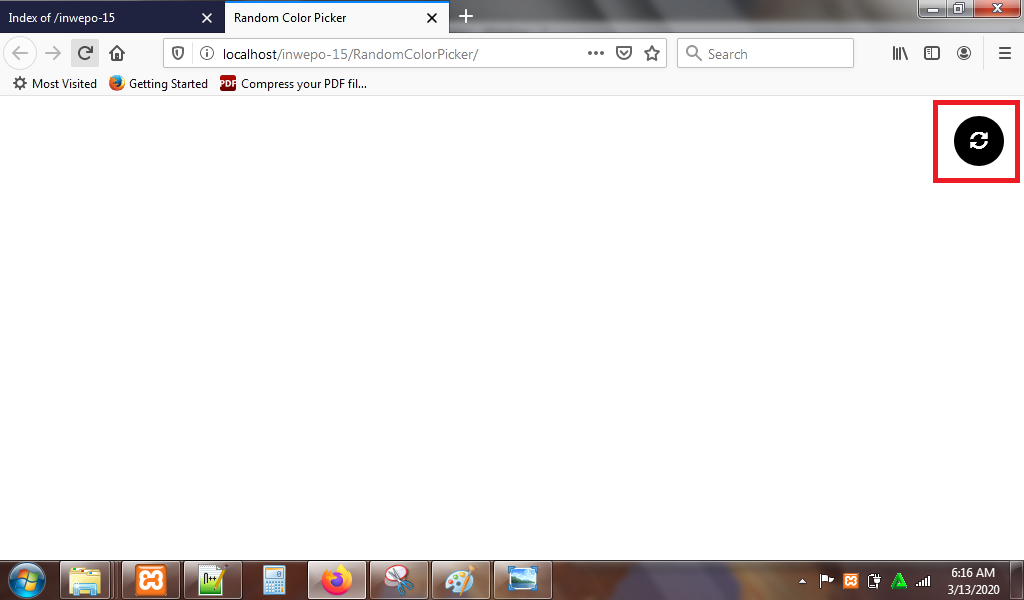Open the Windows Start menu

[x=27, y=580]
